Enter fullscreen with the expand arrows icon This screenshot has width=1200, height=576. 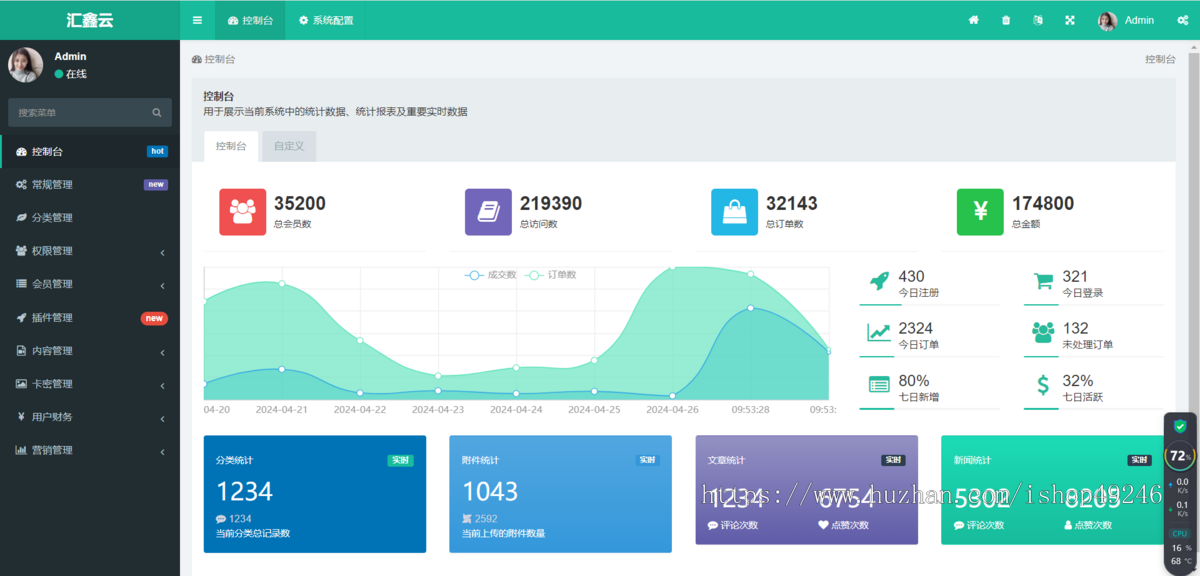click(1070, 20)
